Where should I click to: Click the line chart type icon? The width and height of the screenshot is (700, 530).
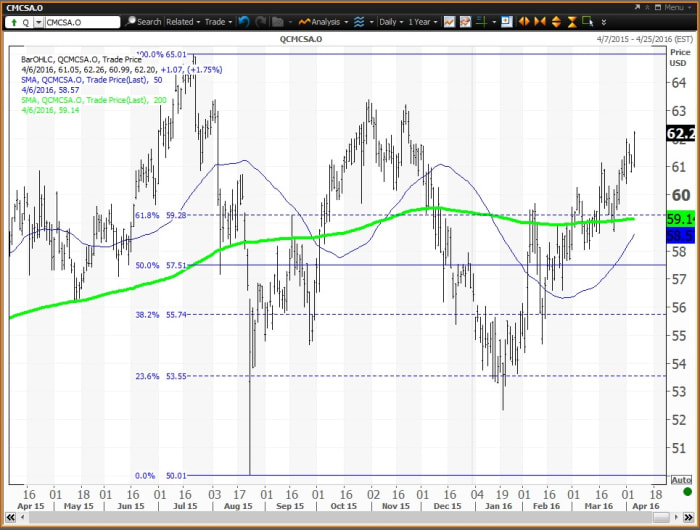(450, 21)
